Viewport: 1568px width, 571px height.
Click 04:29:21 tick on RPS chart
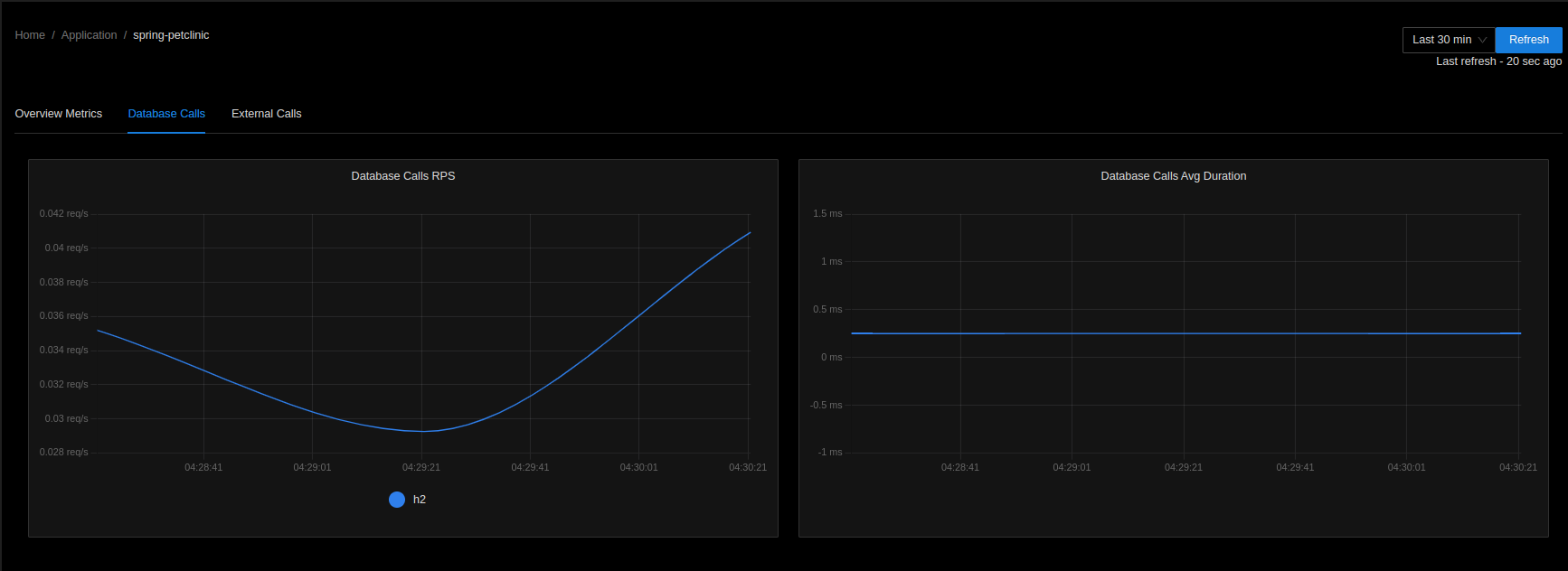(x=421, y=468)
